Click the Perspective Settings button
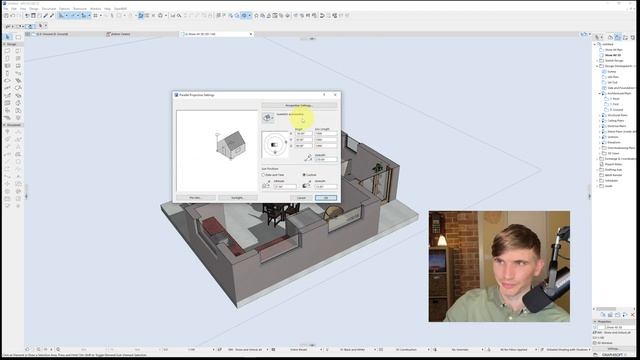This screenshot has height=360, width=640. point(299,106)
